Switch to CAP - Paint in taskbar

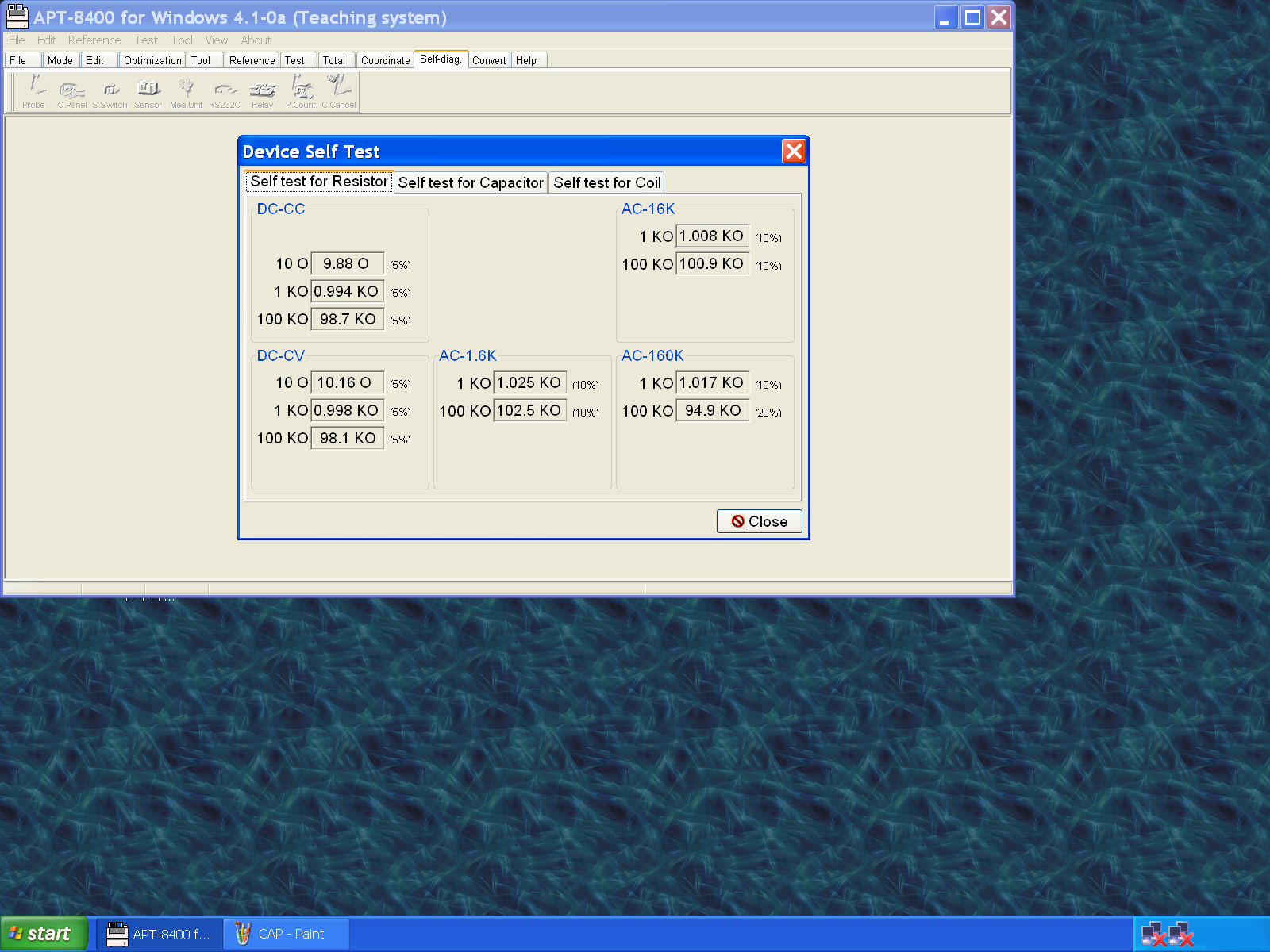tap(287, 934)
